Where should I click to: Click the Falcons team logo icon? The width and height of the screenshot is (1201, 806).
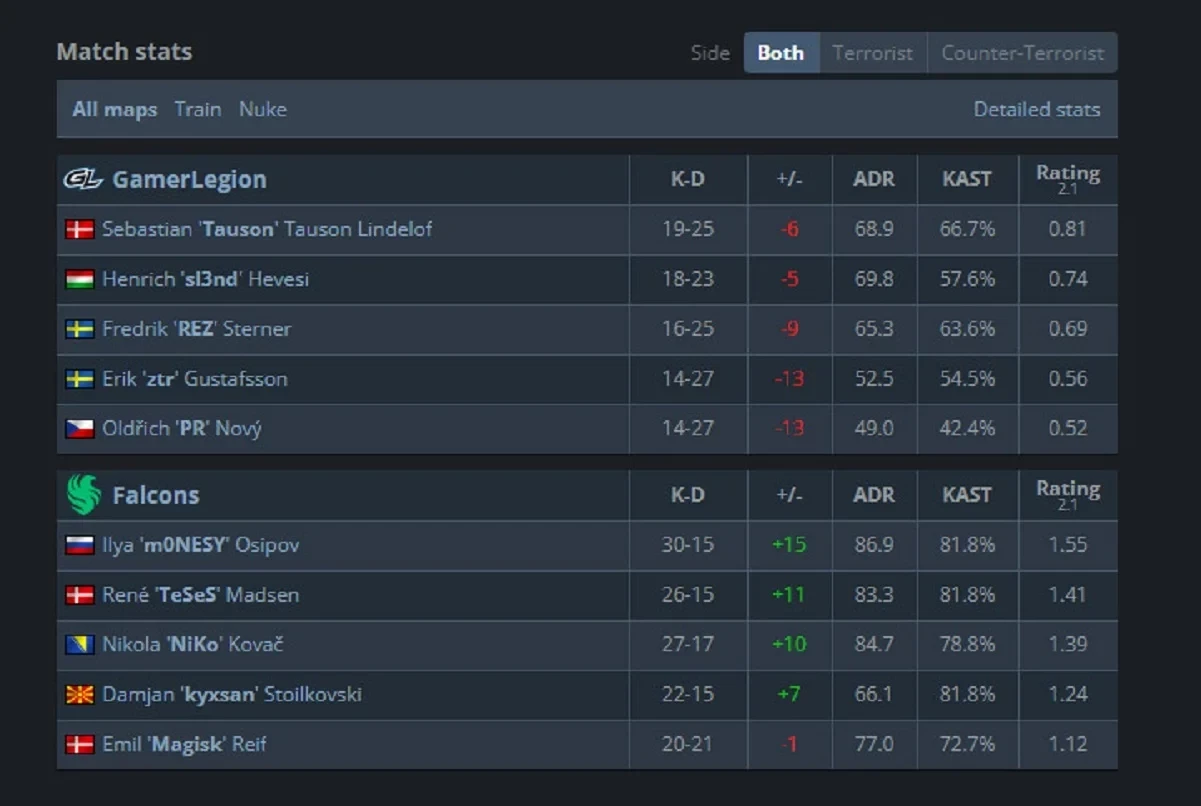click(x=84, y=495)
